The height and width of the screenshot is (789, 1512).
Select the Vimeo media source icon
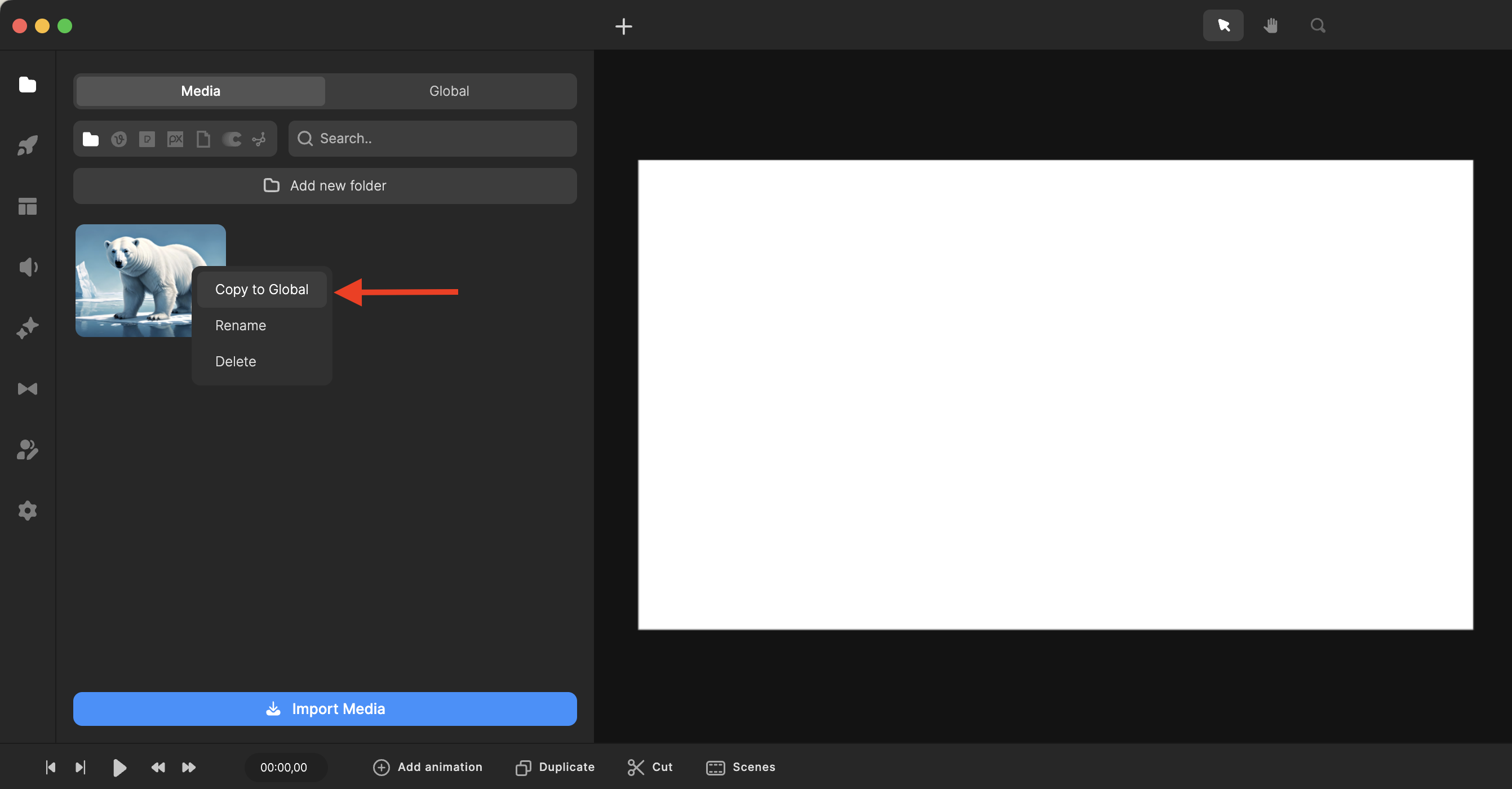(119, 139)
